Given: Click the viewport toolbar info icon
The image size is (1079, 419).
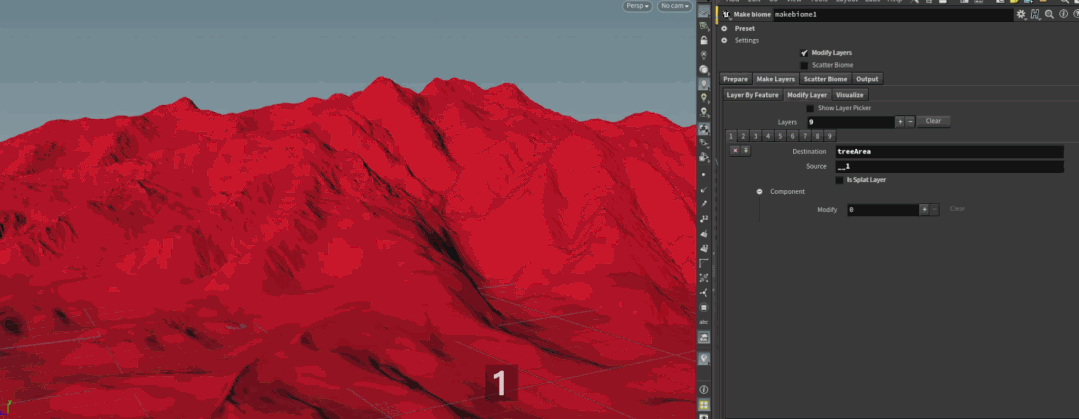Looking at the screenshot, I should [703, 390].
